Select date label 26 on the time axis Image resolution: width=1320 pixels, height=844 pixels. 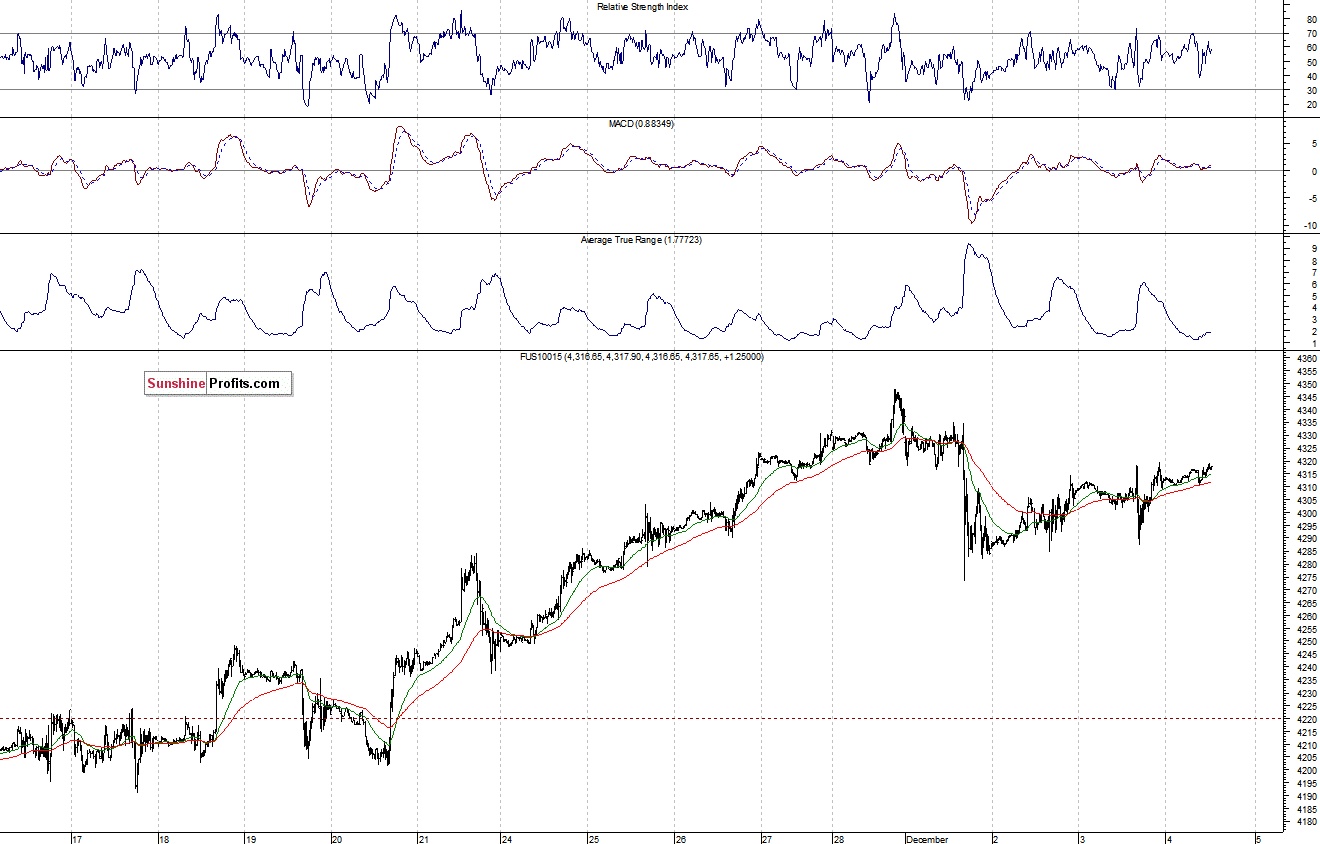[680, 839]
